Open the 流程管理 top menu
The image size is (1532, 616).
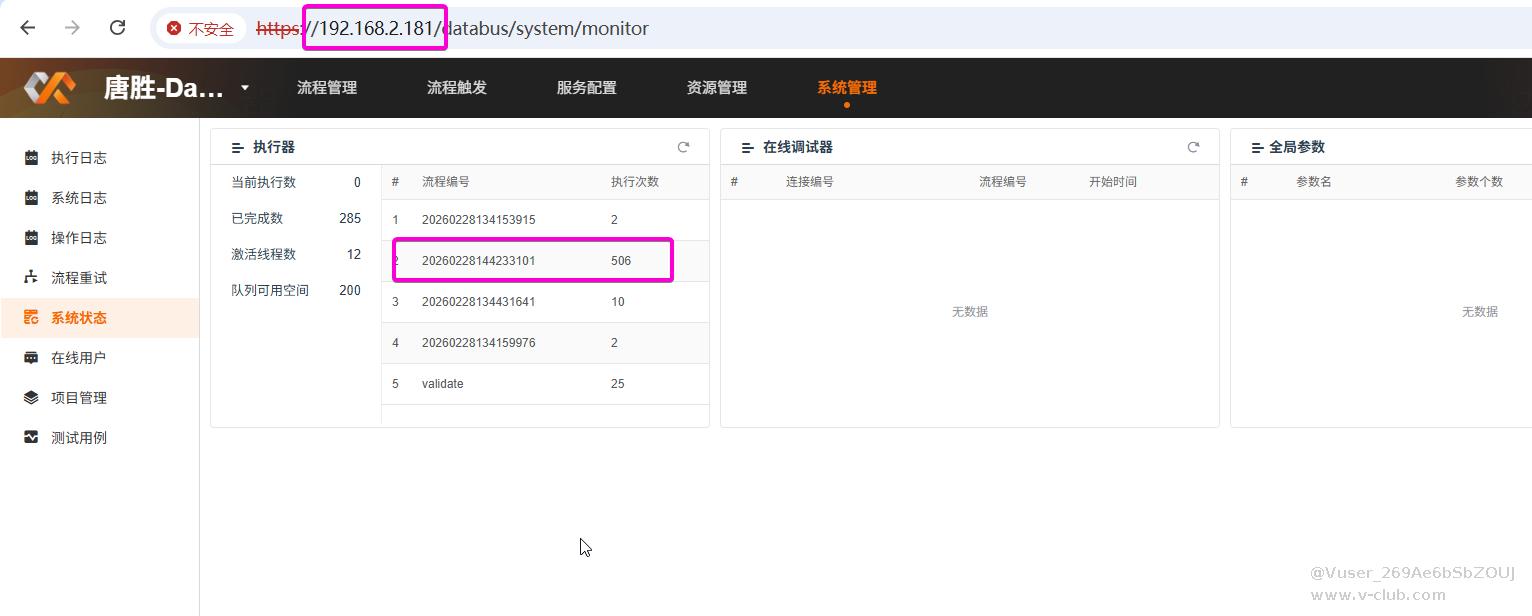(x=327, y=88)
